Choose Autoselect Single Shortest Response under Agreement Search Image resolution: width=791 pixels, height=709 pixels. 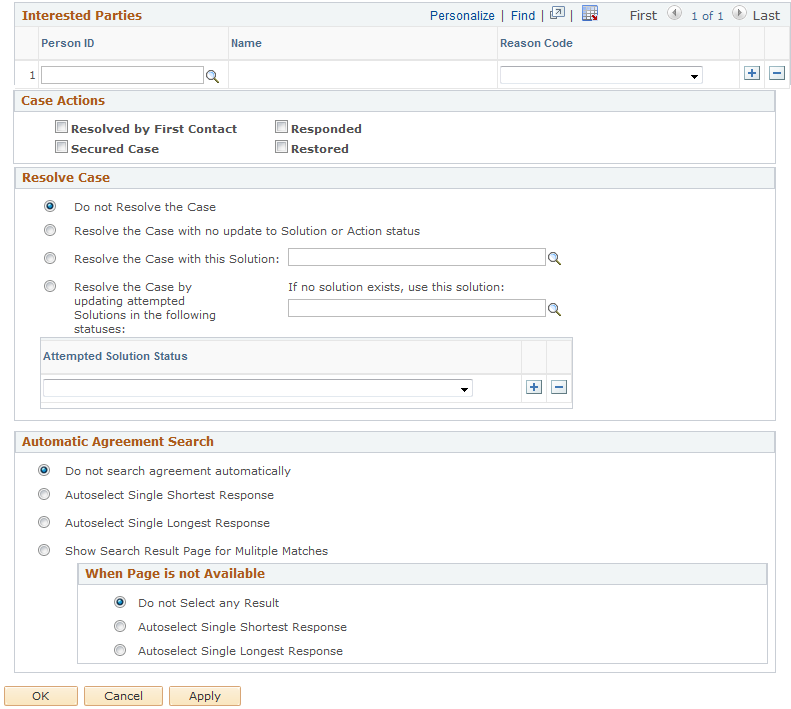(44, 494)
